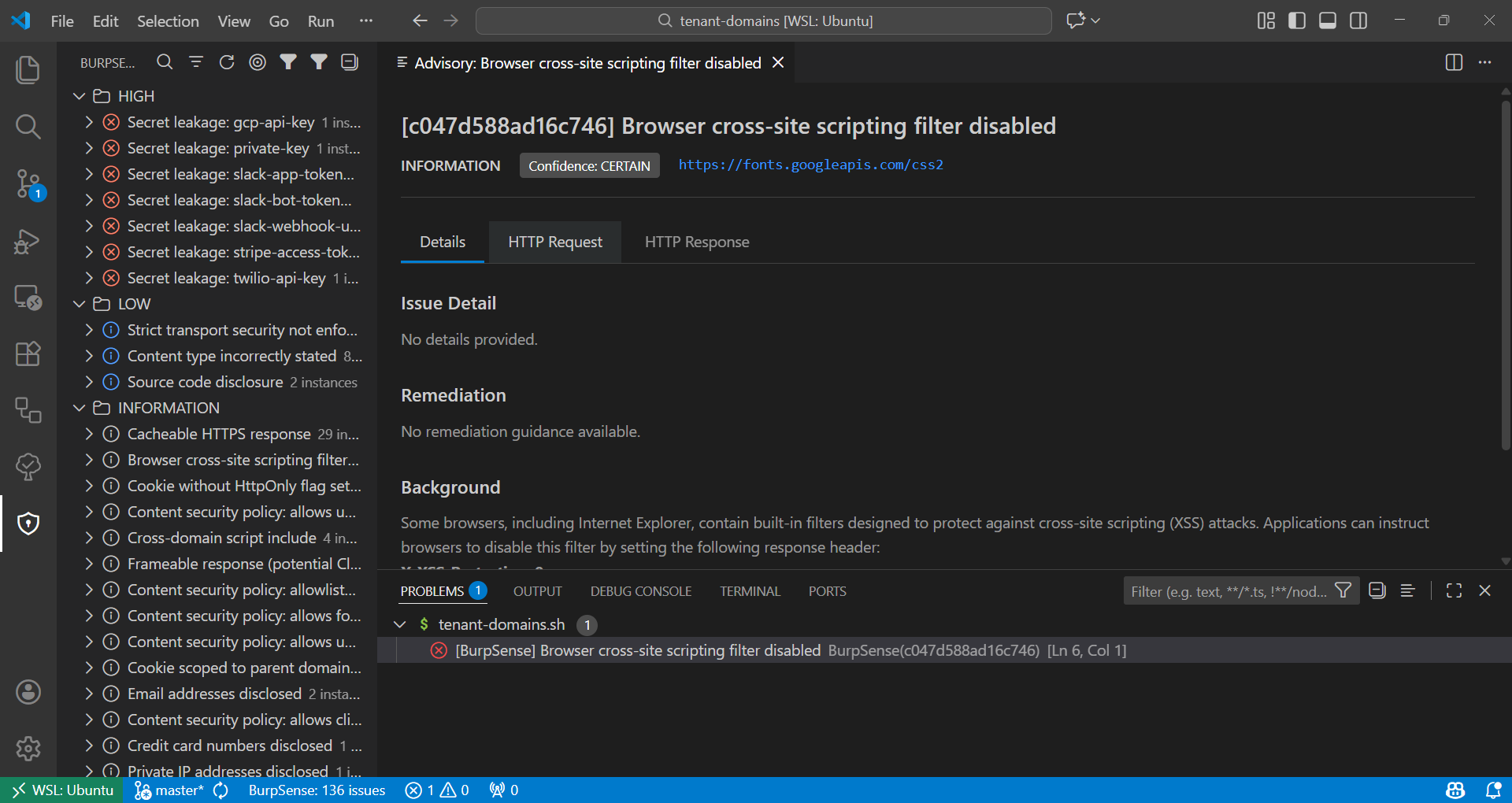Go back with navigation arrow
The height and width of the screenshot is (803, 1512).
[420, 20]
